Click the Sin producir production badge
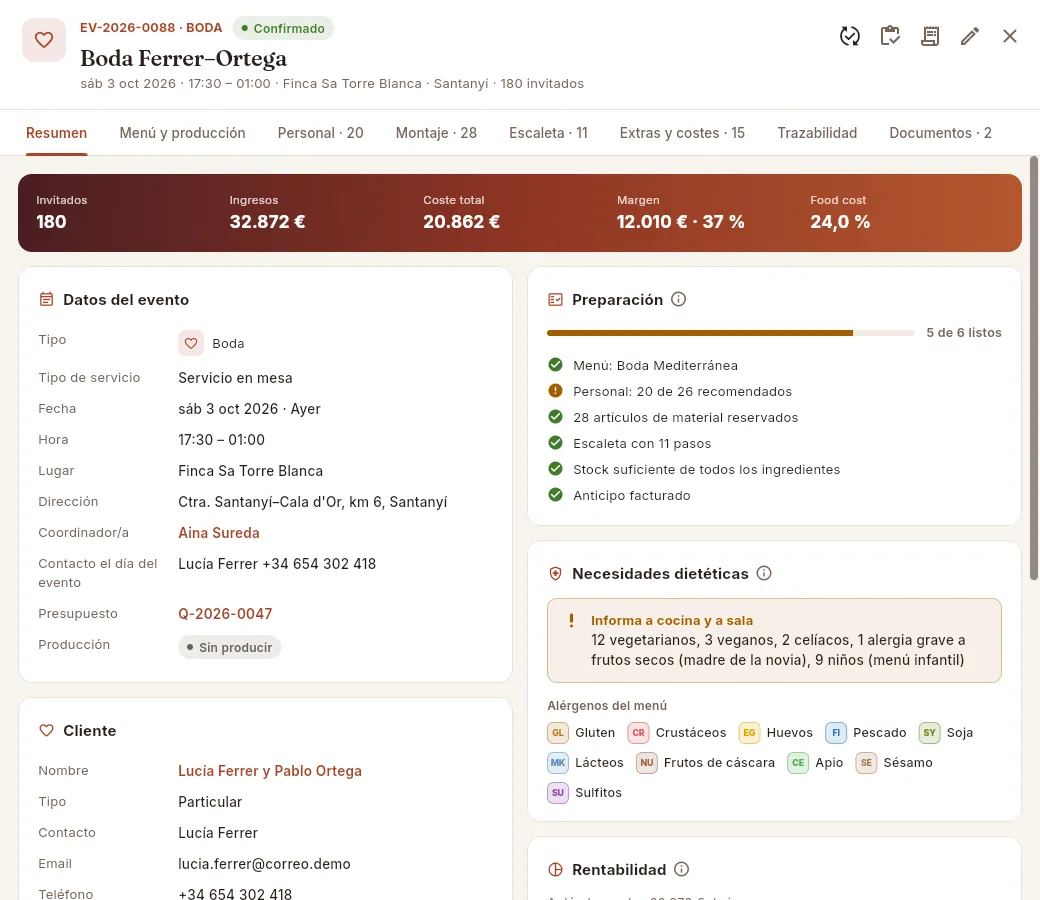The height and width of the screenshot is (900, 1040). pyautogui.click(x=229, y=647)
